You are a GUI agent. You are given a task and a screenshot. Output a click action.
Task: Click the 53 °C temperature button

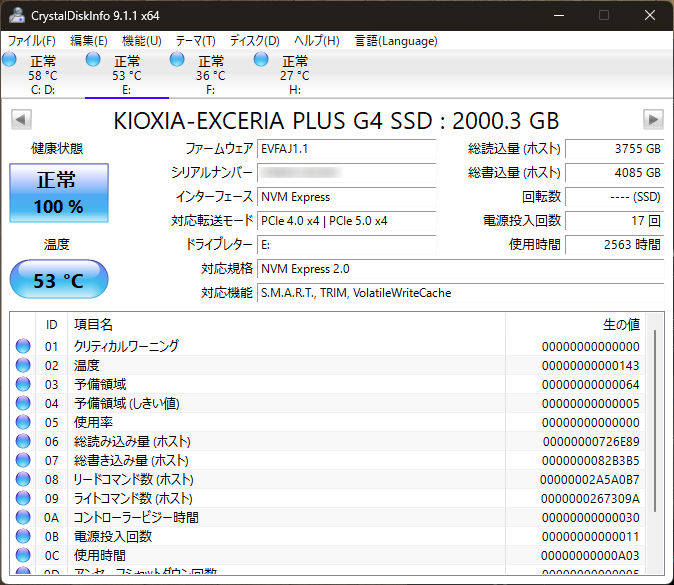tap(59, 279)
